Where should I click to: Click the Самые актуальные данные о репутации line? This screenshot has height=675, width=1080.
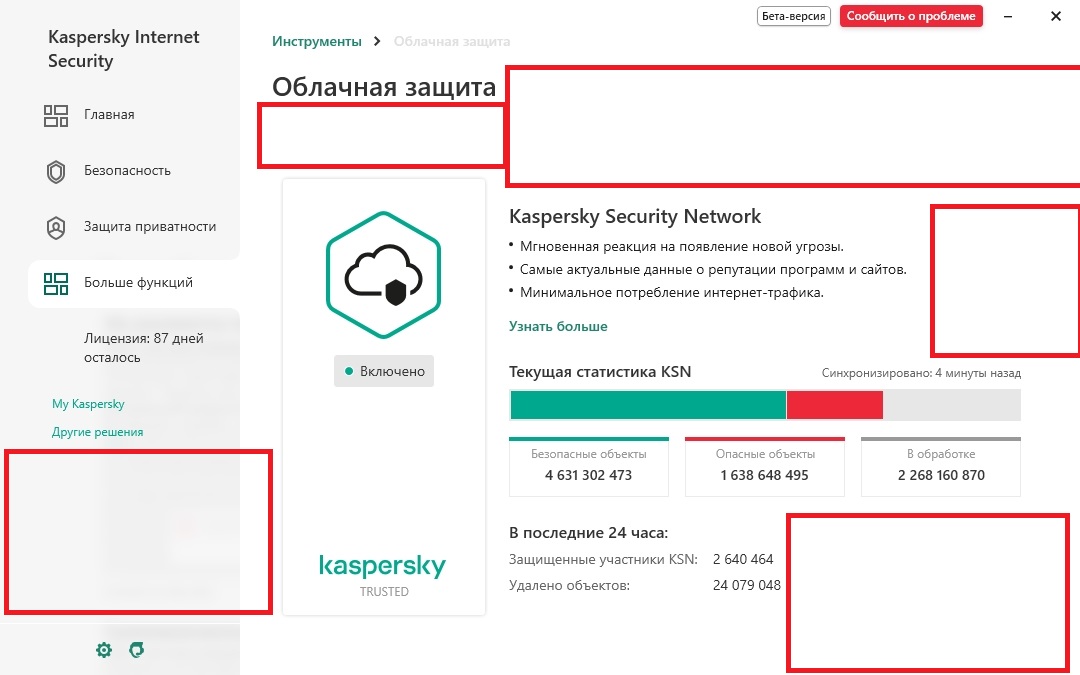point(713,269)
